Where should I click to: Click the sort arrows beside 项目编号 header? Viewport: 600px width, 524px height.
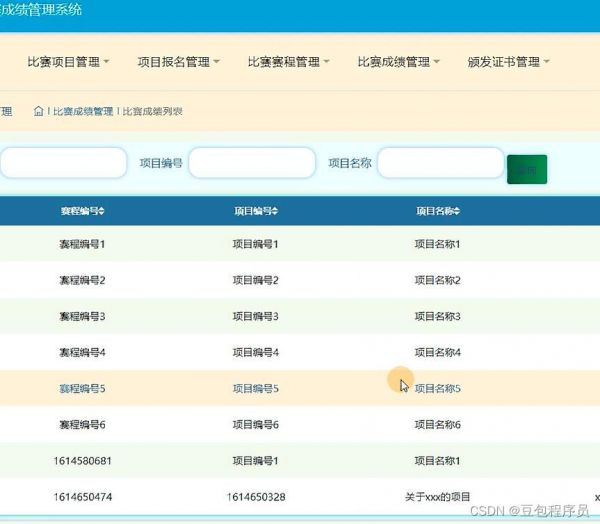(x=275, y=211)
